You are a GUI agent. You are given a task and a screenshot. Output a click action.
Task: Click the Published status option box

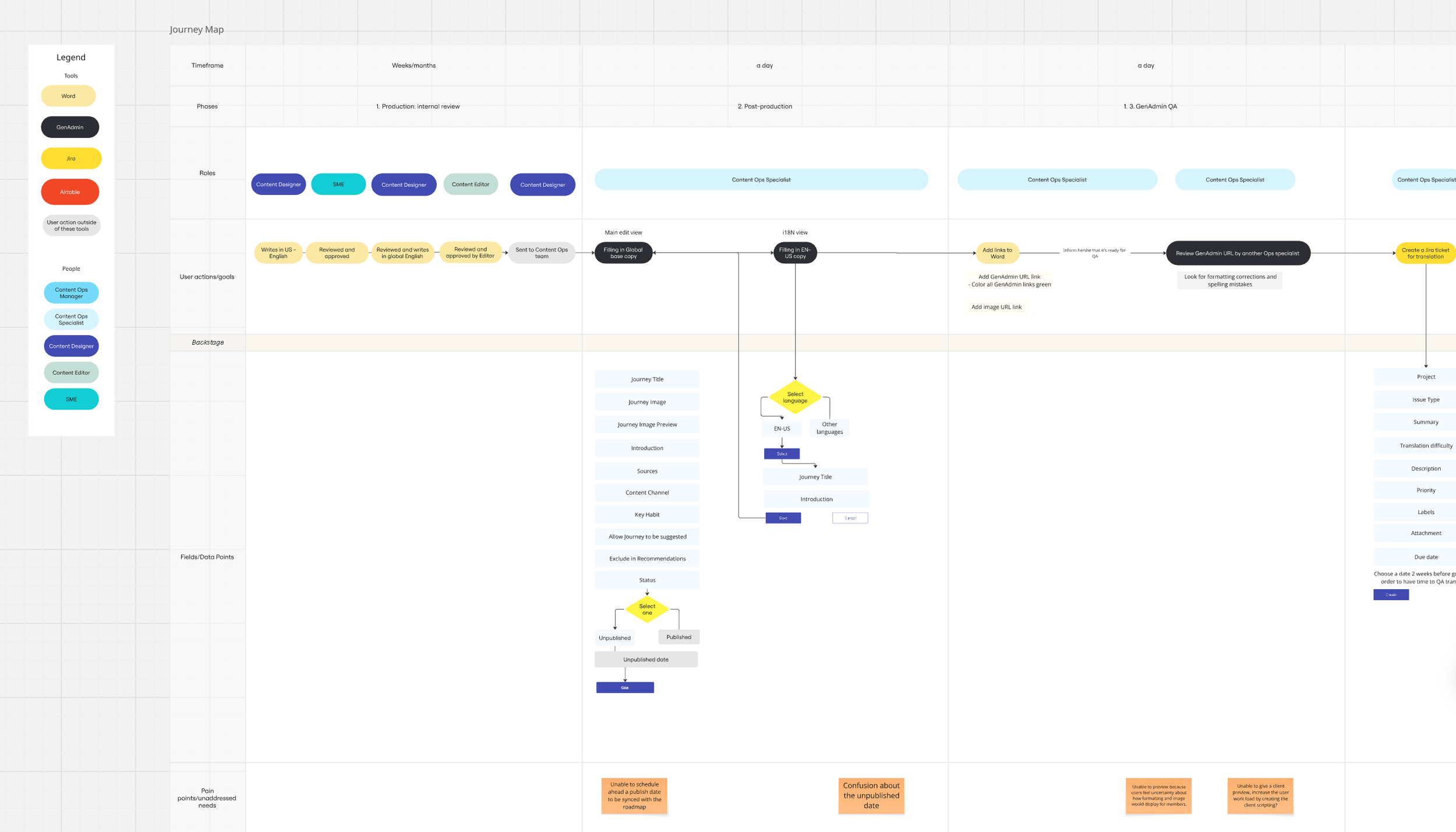678,637
